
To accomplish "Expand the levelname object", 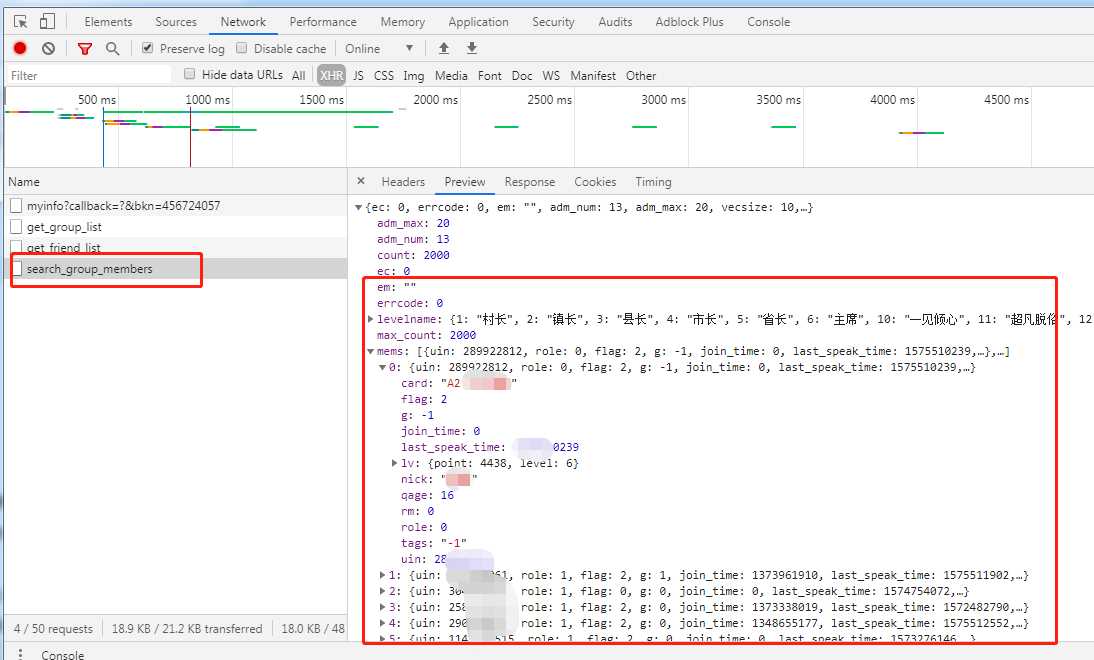I will pyautogui.click(x=370, y=319).
